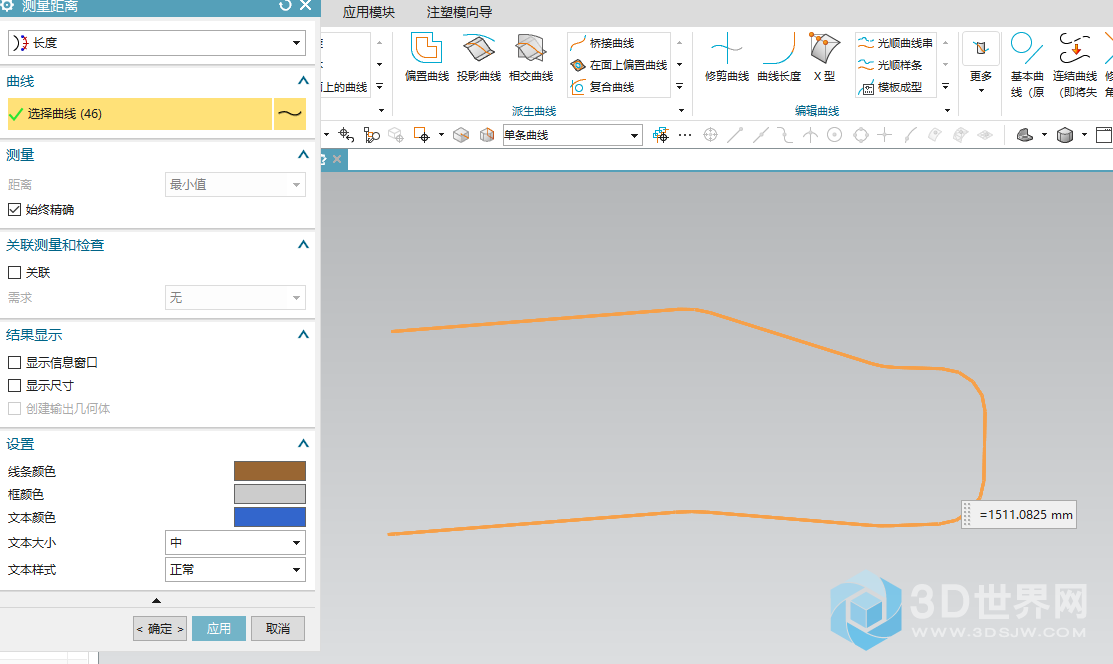Click the selection point undo snap icon
The height and width of the screenshot is (664, 1113).
click(x=346, y=134)
